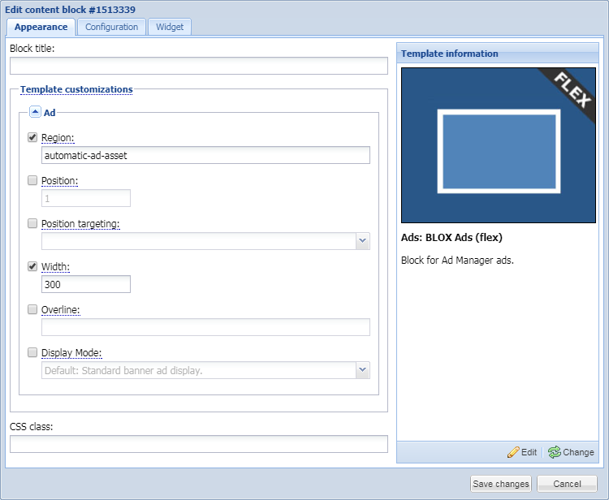The image size is (609, 500).
Task: Enable the Position checkbox
Action: click(33, 181)
